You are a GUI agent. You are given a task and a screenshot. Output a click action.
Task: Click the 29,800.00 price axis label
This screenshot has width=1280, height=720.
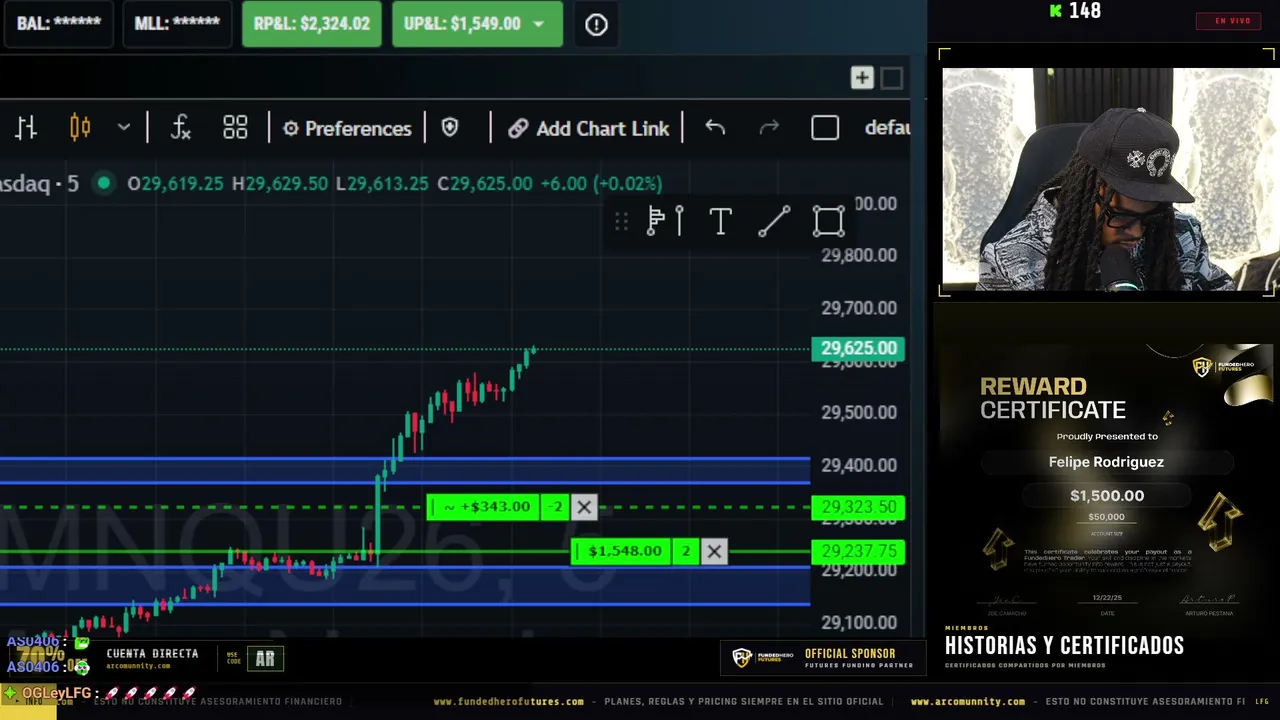[859, 255]
